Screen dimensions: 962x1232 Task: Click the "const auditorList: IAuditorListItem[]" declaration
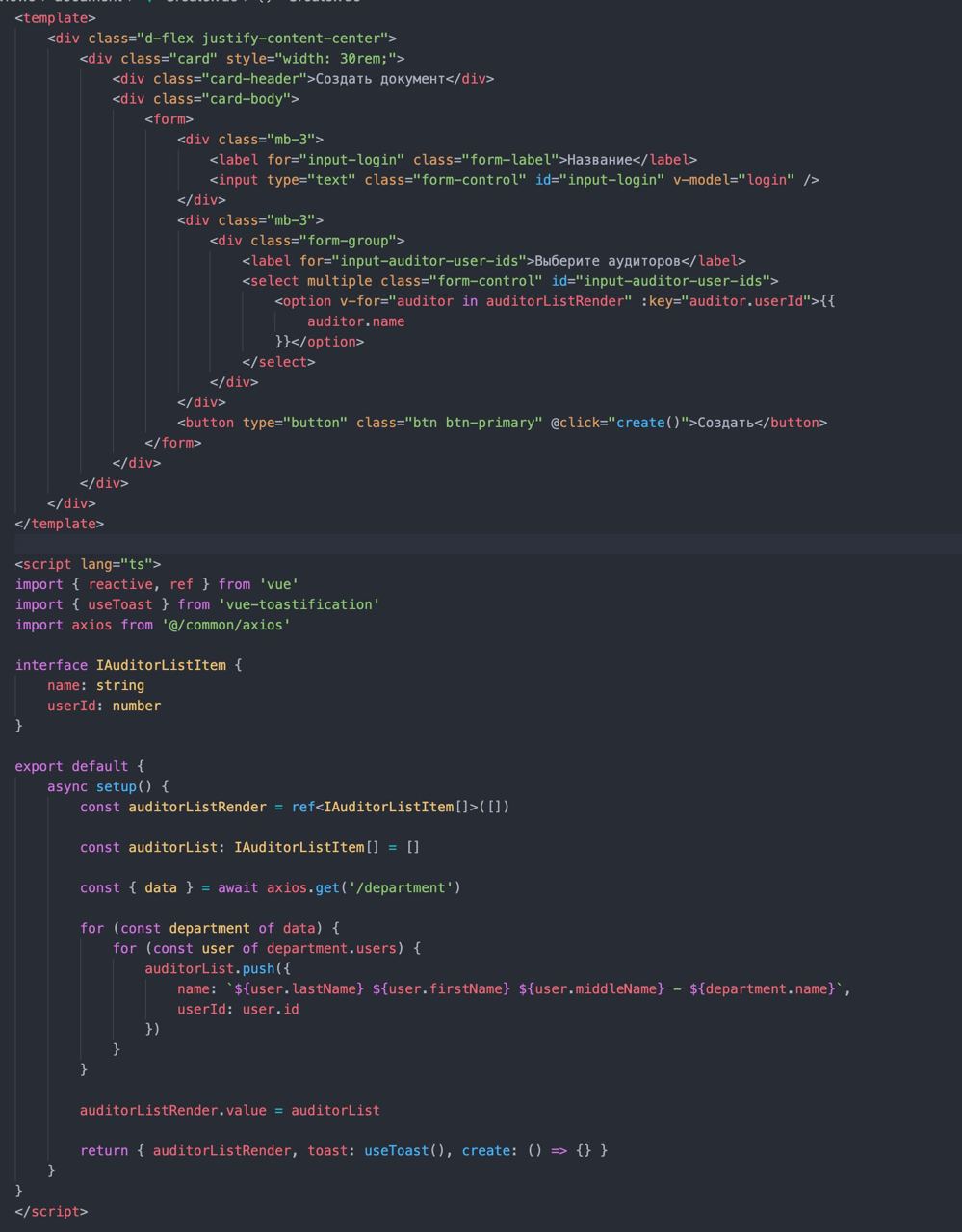[230, 847]
